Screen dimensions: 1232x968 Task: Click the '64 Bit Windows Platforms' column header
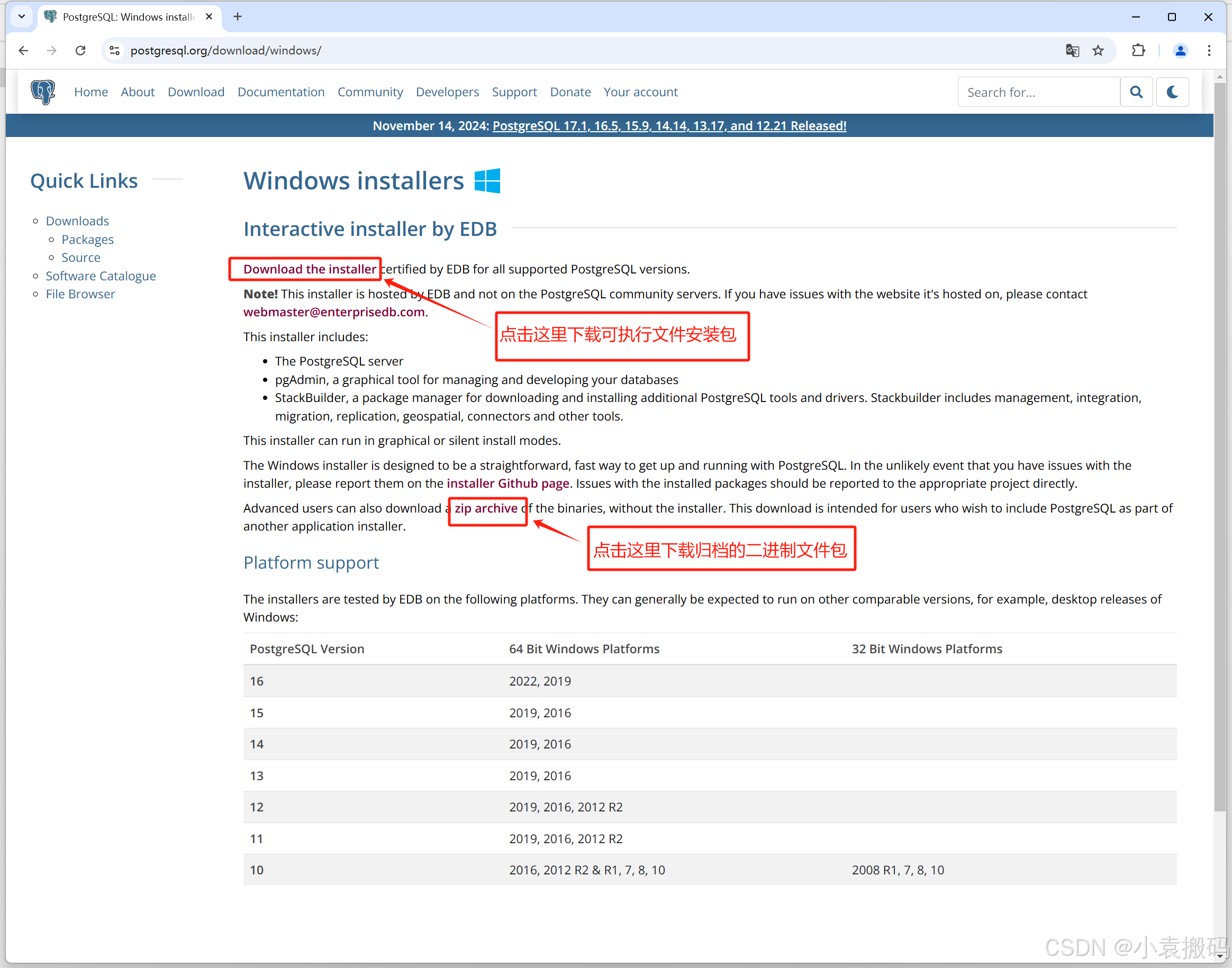tap(584, 649)
